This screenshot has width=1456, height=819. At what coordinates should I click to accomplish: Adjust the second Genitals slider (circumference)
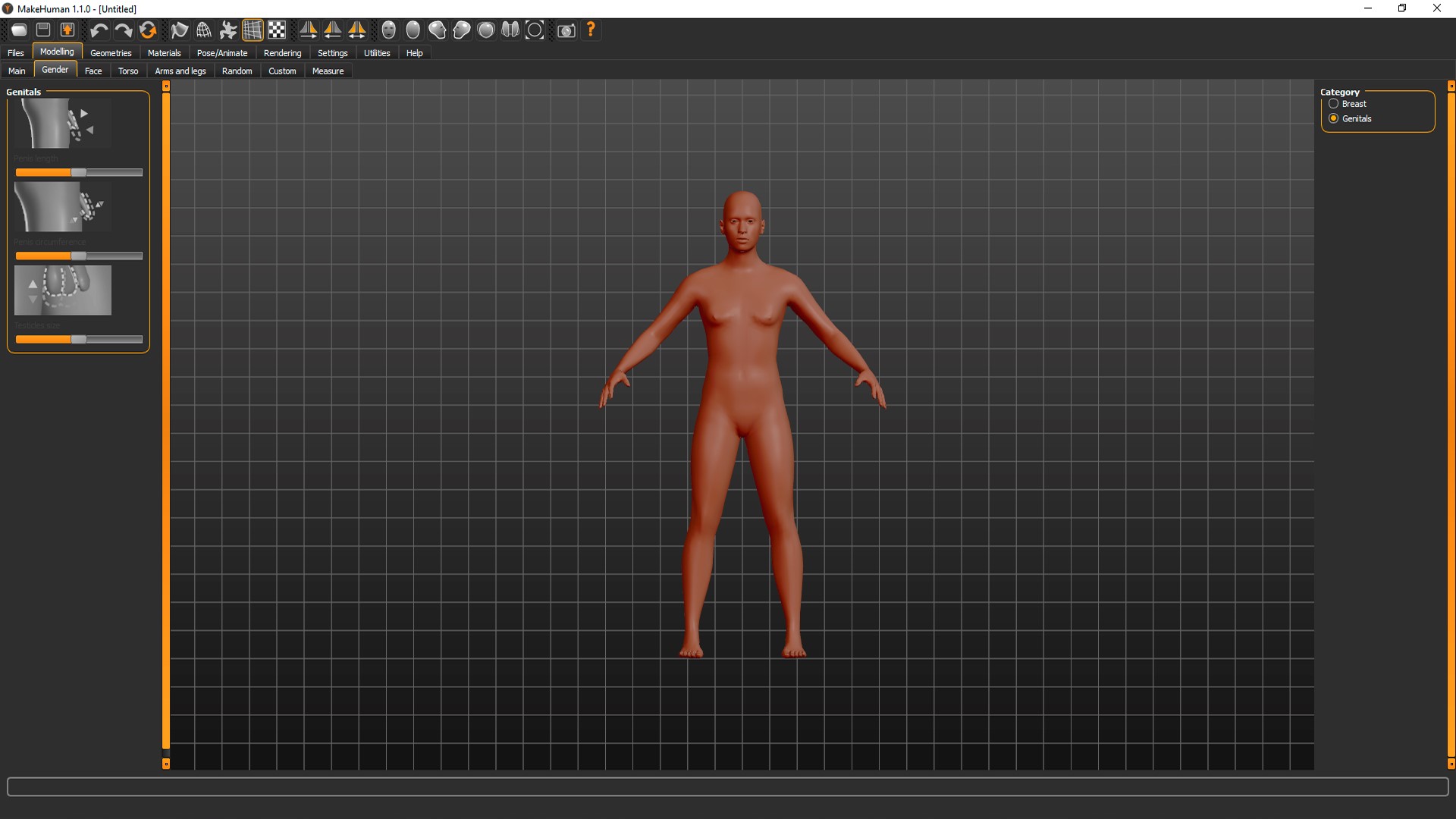79,256
